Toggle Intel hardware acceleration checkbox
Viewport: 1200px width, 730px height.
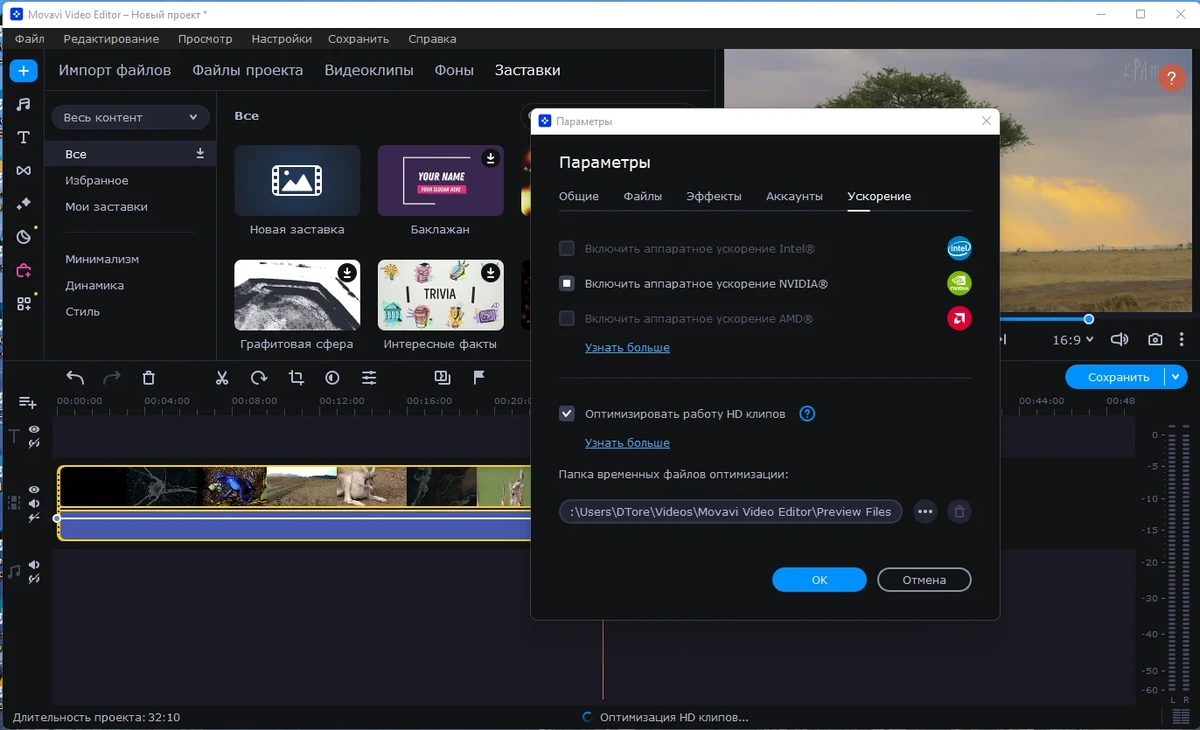(x=567, y=248)
